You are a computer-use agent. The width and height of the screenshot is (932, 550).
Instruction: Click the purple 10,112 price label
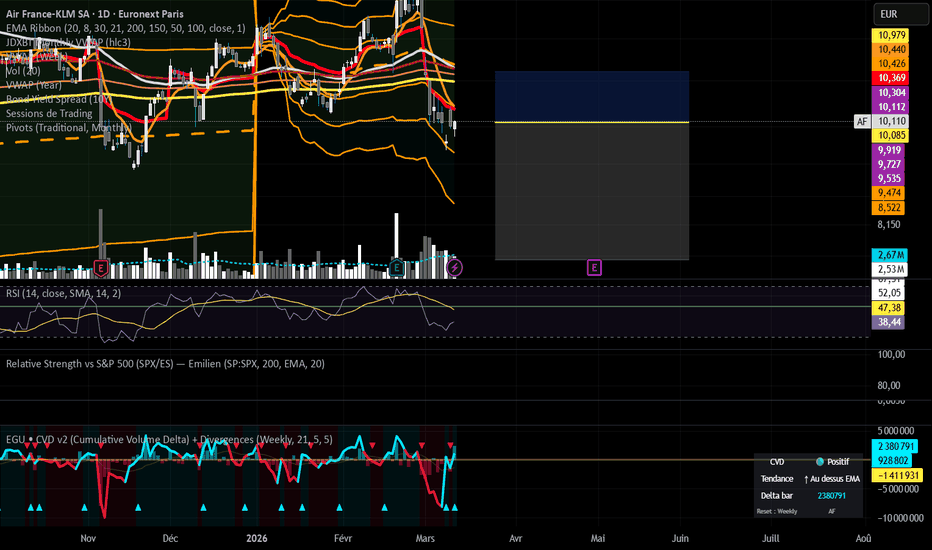click(x=892, y=107)
